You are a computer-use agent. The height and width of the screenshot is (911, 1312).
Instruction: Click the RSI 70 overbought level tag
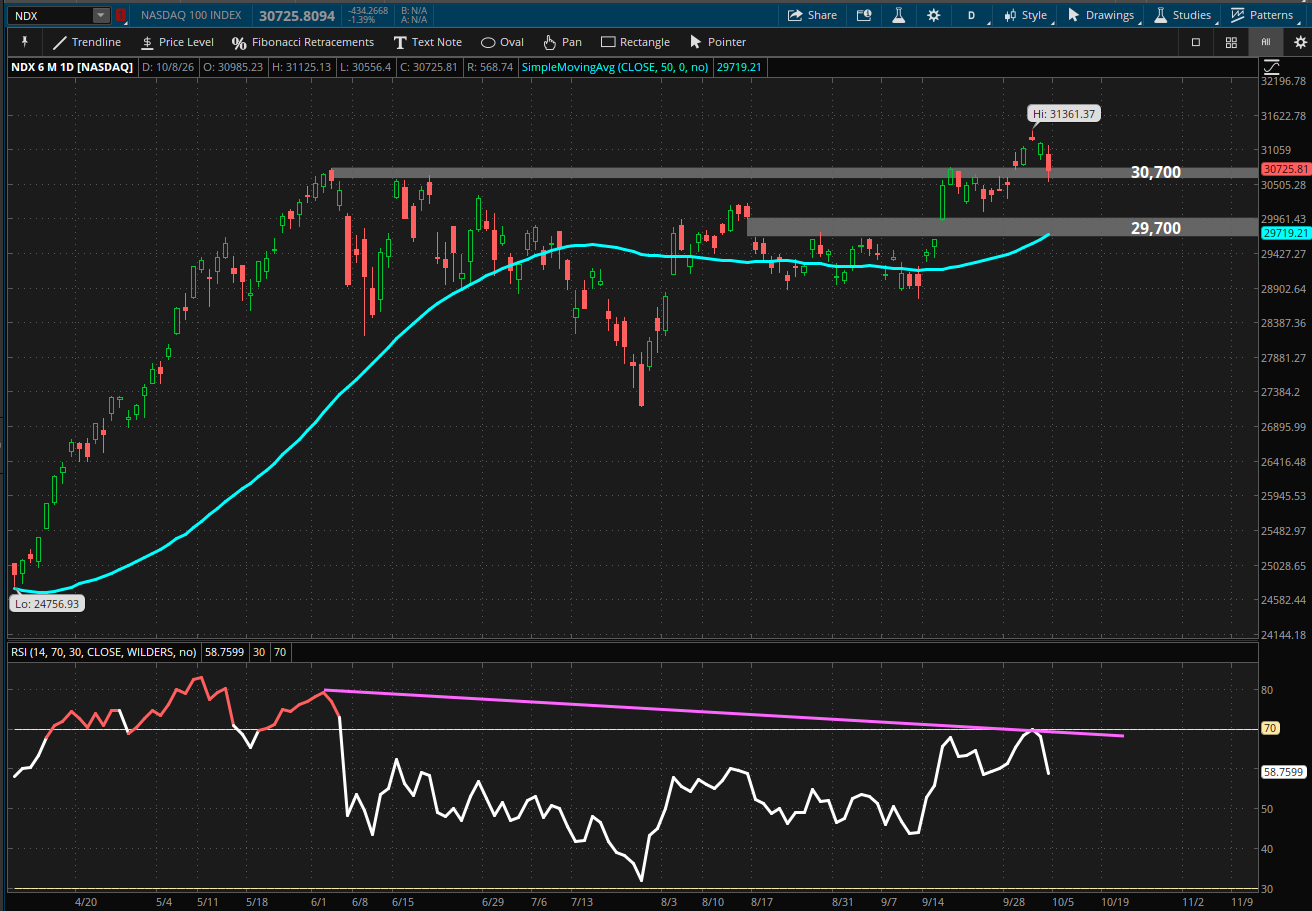click(1270, 728)
